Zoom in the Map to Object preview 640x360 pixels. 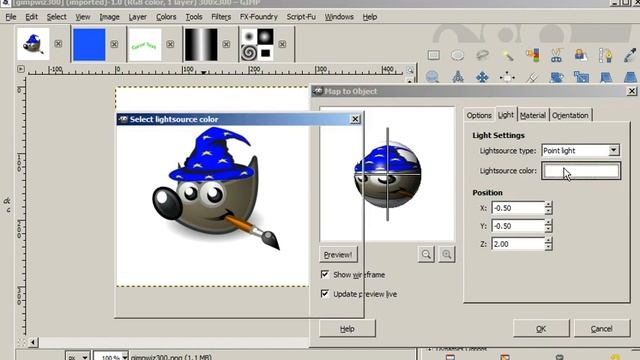(447, 254)
